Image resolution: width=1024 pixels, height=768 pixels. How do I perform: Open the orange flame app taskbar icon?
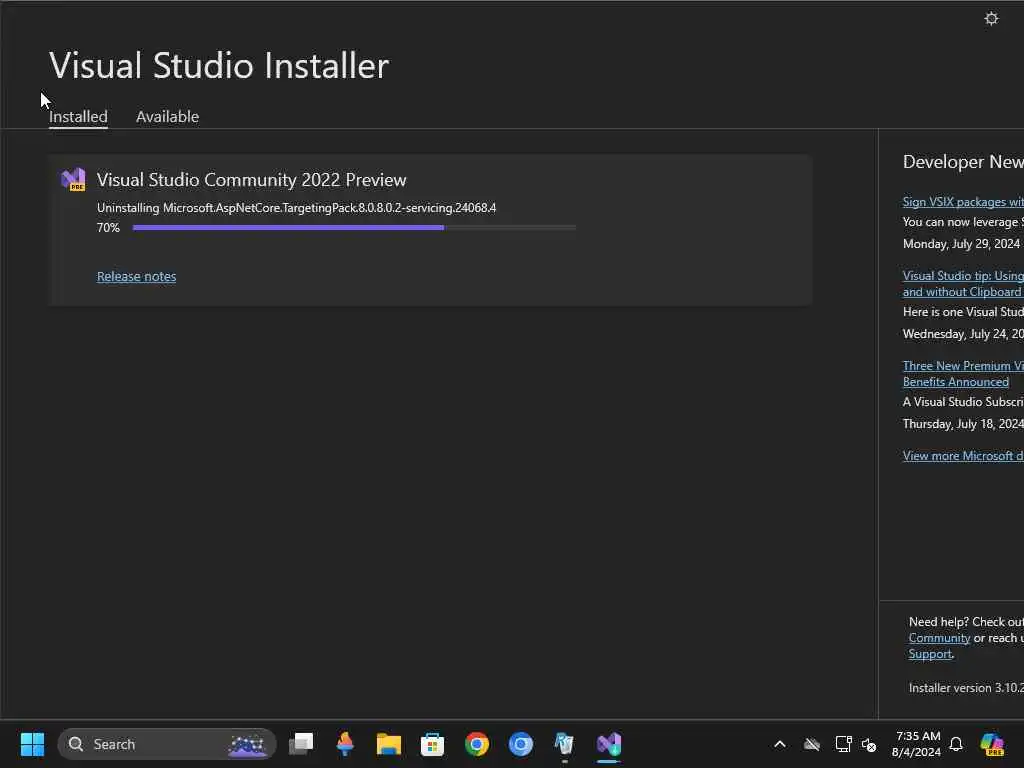coord(345,744)
